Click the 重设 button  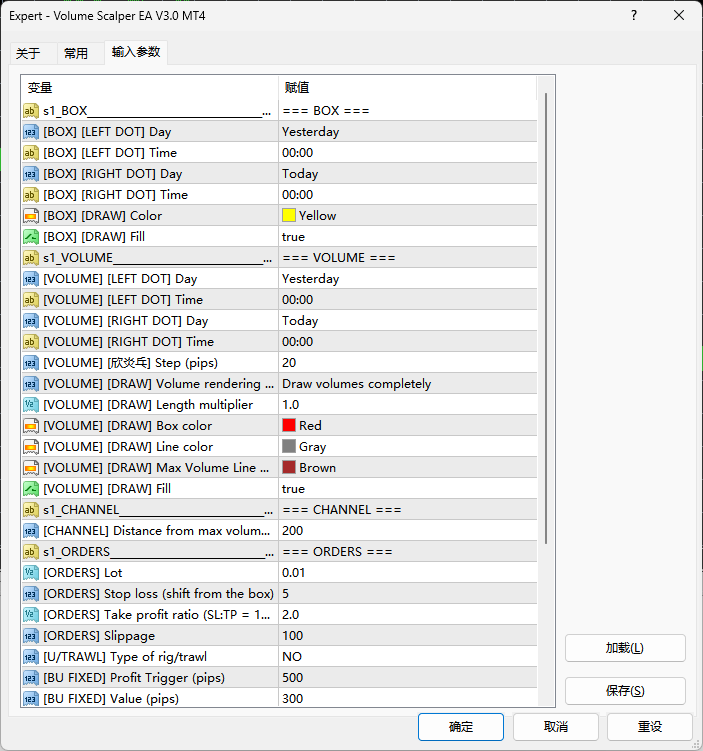pos(650,727)
